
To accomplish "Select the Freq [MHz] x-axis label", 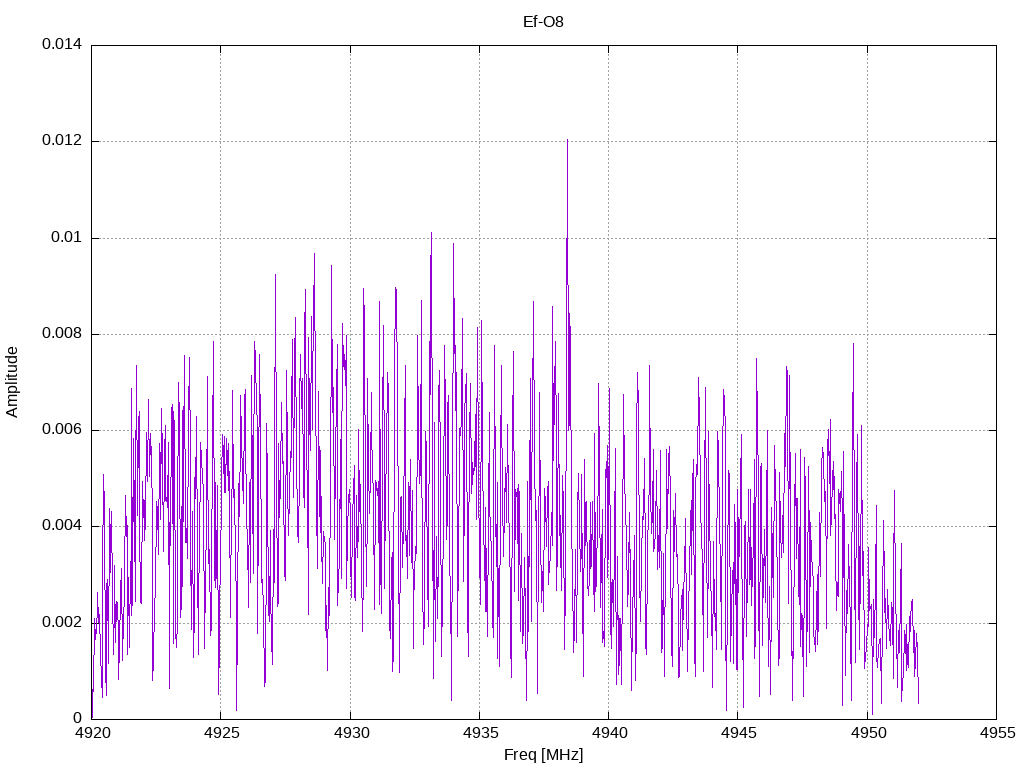I will tap(543, 755).
